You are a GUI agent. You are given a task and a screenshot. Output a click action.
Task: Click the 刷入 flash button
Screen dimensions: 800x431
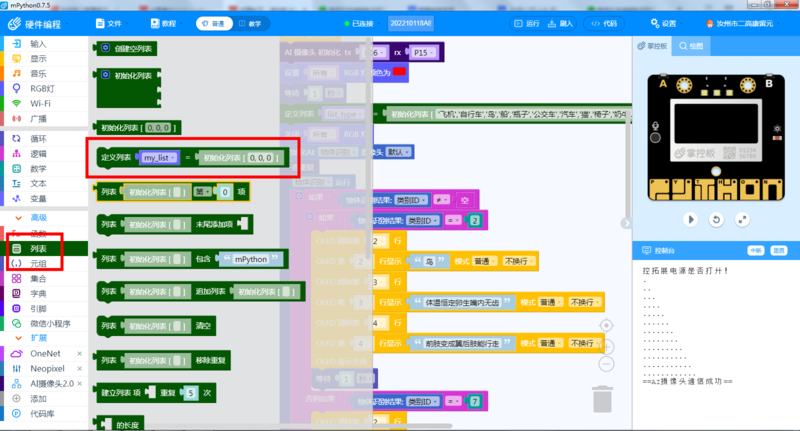click(x=561, y=23)
